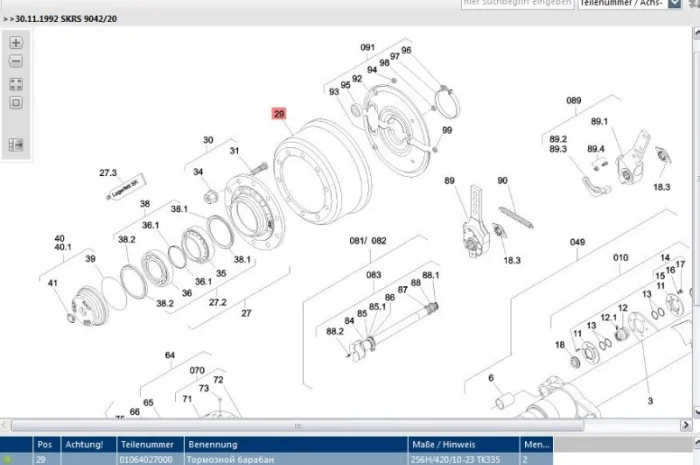Fit the diagram to the window
Screen dimensions: 700x465
tap(16, 85)
